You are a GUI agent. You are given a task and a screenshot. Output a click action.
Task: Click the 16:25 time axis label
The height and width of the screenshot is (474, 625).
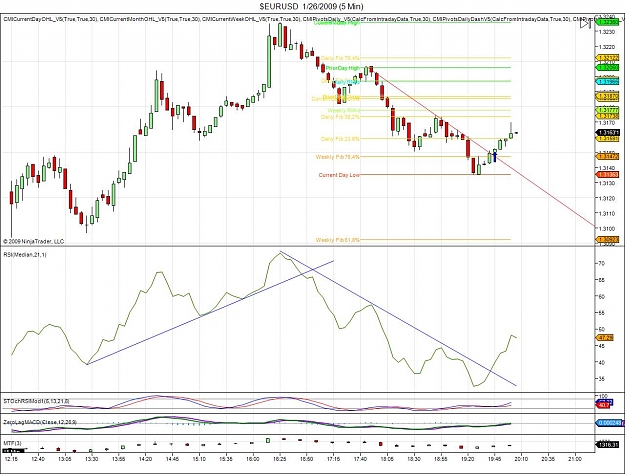[280, 459]
